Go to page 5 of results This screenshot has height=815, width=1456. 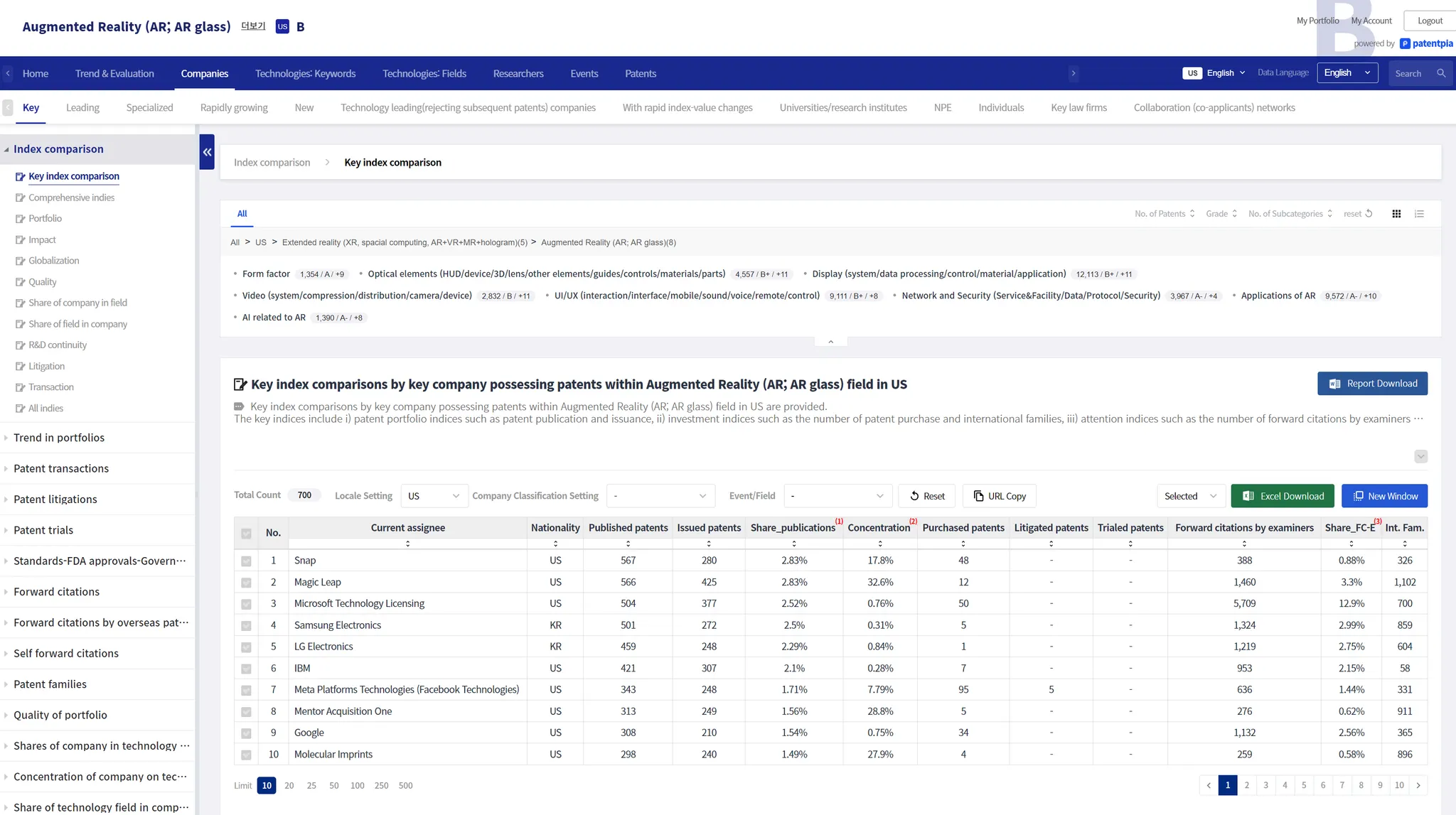[1304, 785]
